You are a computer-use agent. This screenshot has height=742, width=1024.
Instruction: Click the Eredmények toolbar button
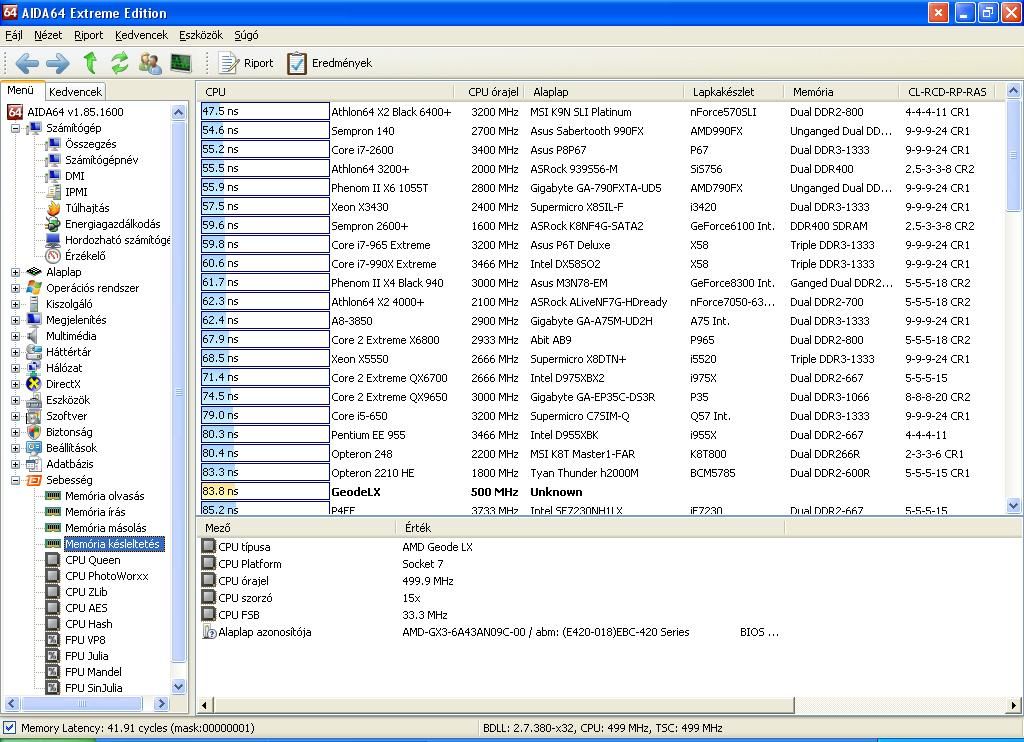coord(329,63)
